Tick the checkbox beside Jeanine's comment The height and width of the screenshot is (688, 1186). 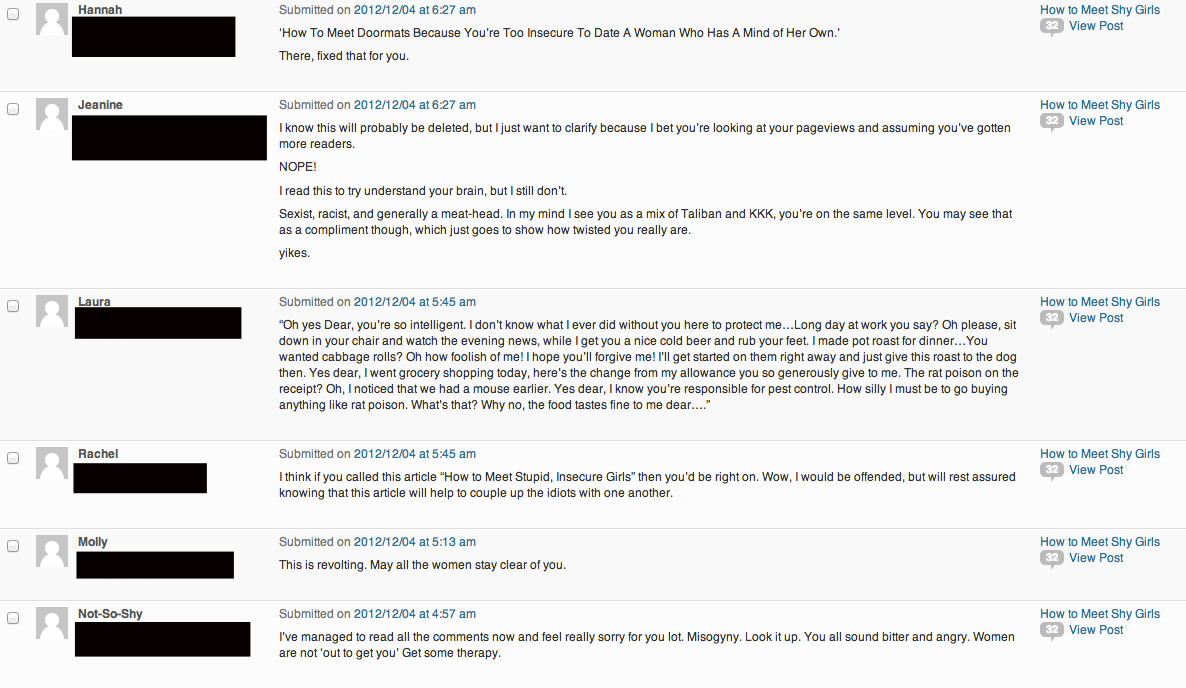click(x=13, y=109)
